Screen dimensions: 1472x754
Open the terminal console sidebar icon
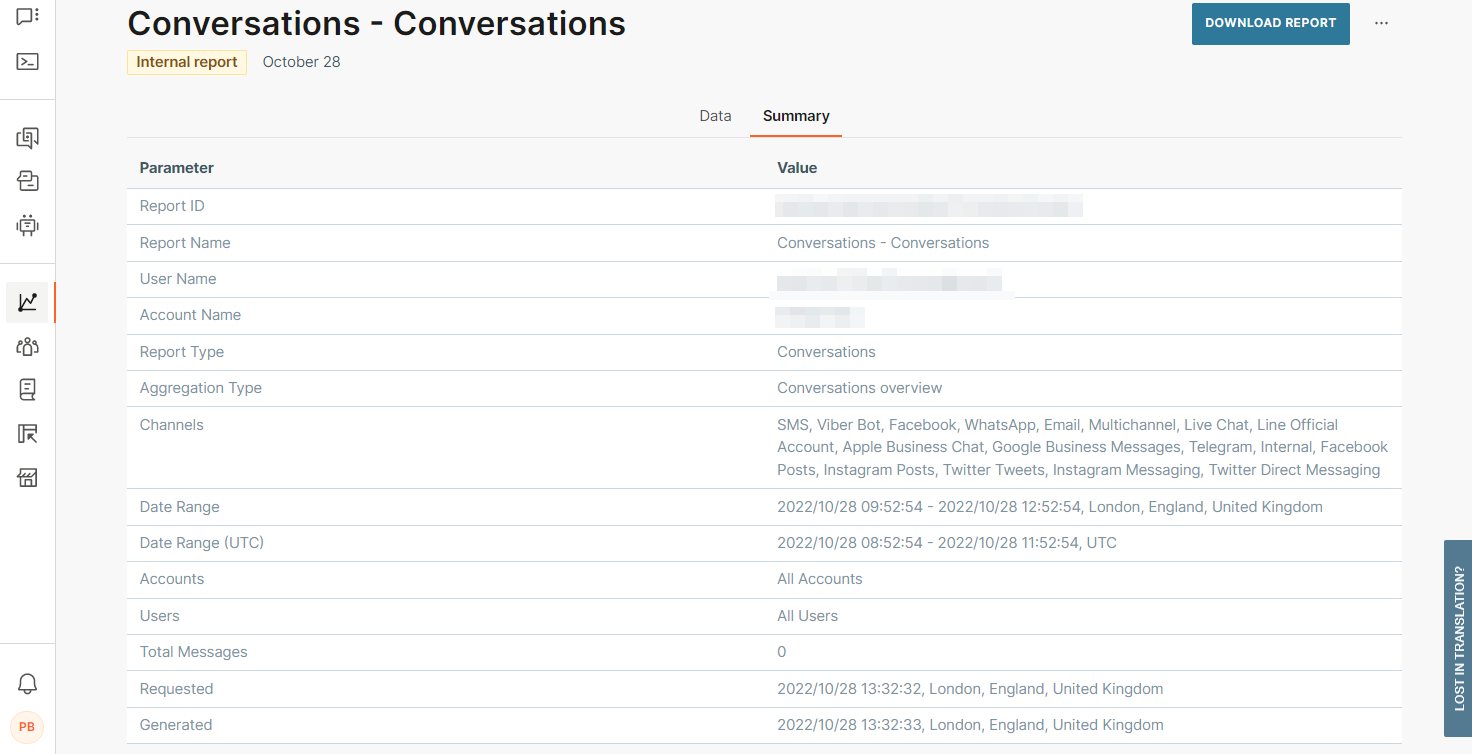pos(28,62)
